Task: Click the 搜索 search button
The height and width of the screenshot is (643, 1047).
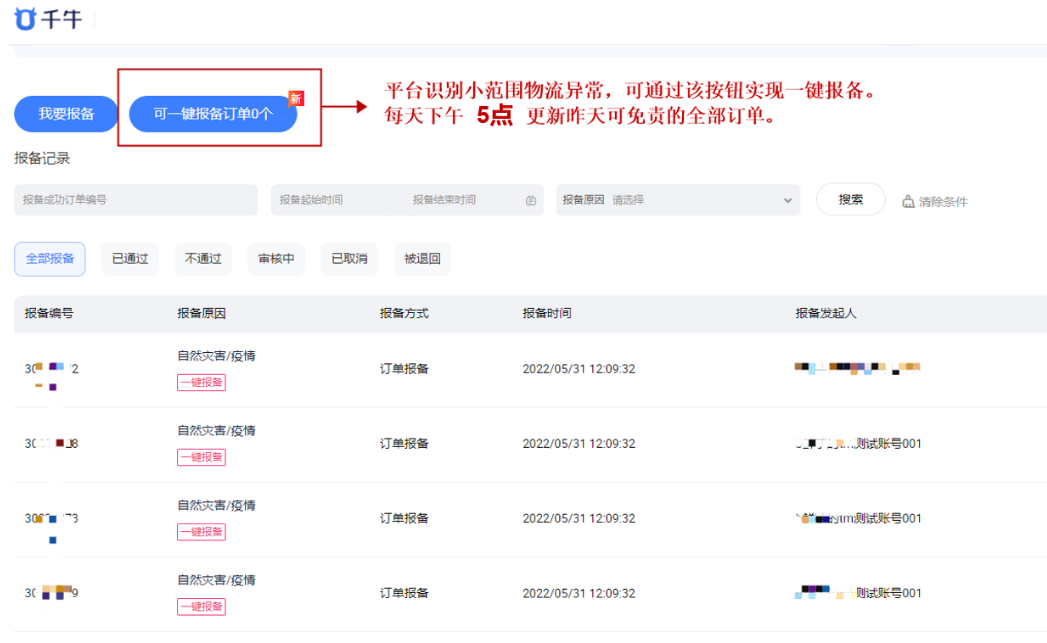Action: click(x=850, y=200)
